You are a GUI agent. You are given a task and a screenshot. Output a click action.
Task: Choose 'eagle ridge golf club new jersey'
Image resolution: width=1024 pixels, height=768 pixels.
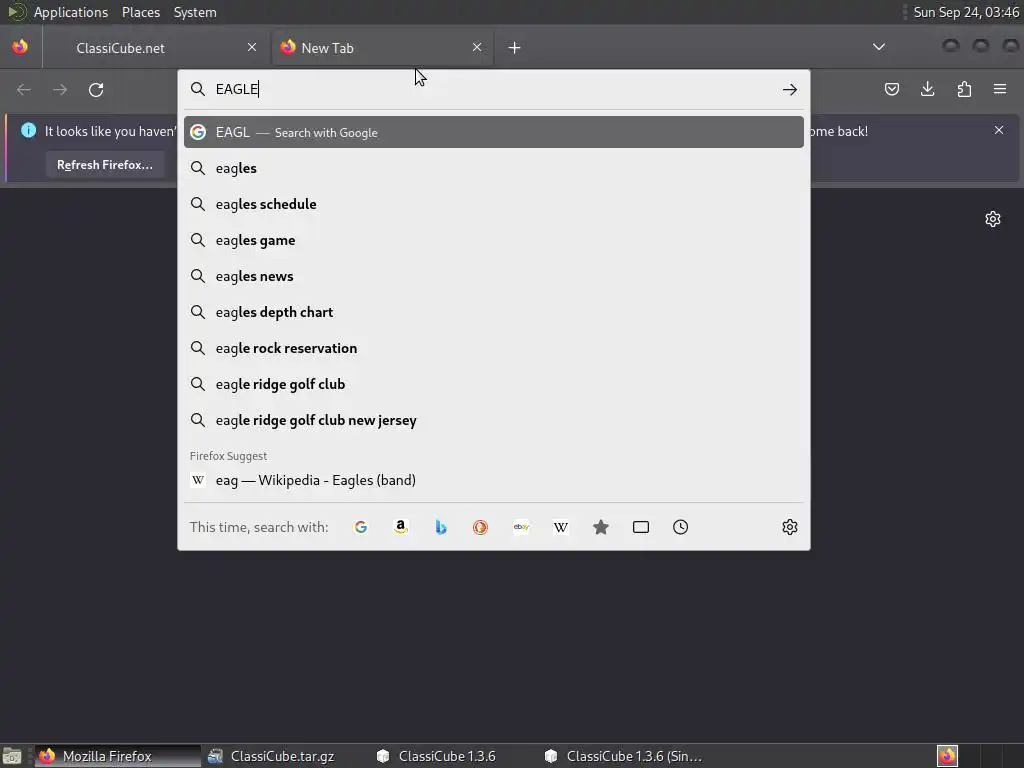(494, 420)
